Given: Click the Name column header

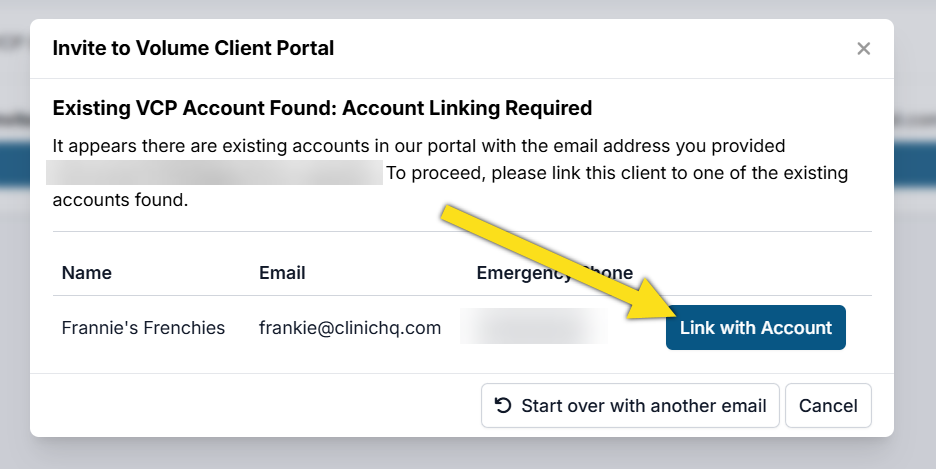Looking at the screenshot, I should (x=87, y=273).
